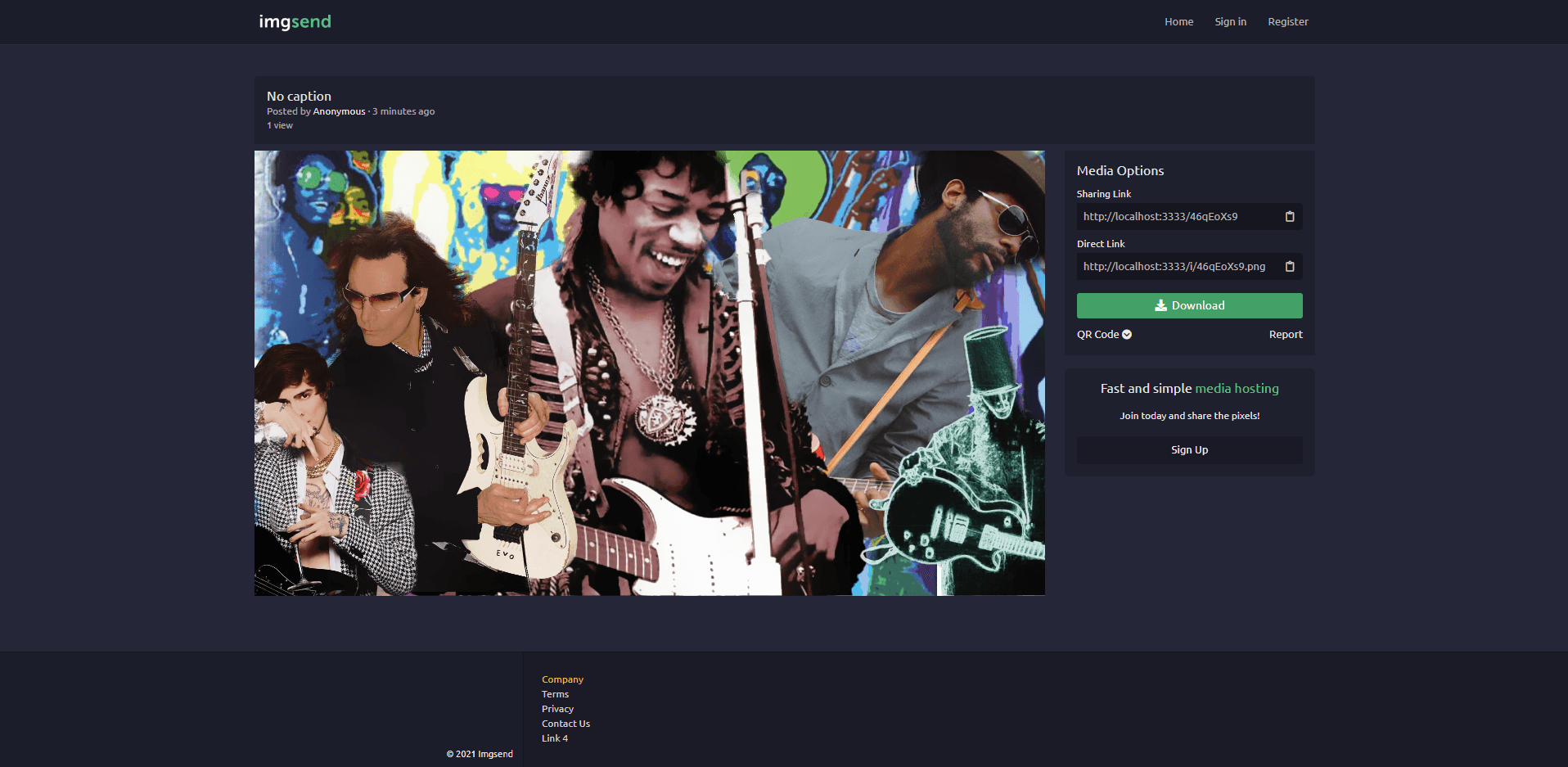Open the Register nav link
The image size is (1568, 767).
(x=1288, y=22)
